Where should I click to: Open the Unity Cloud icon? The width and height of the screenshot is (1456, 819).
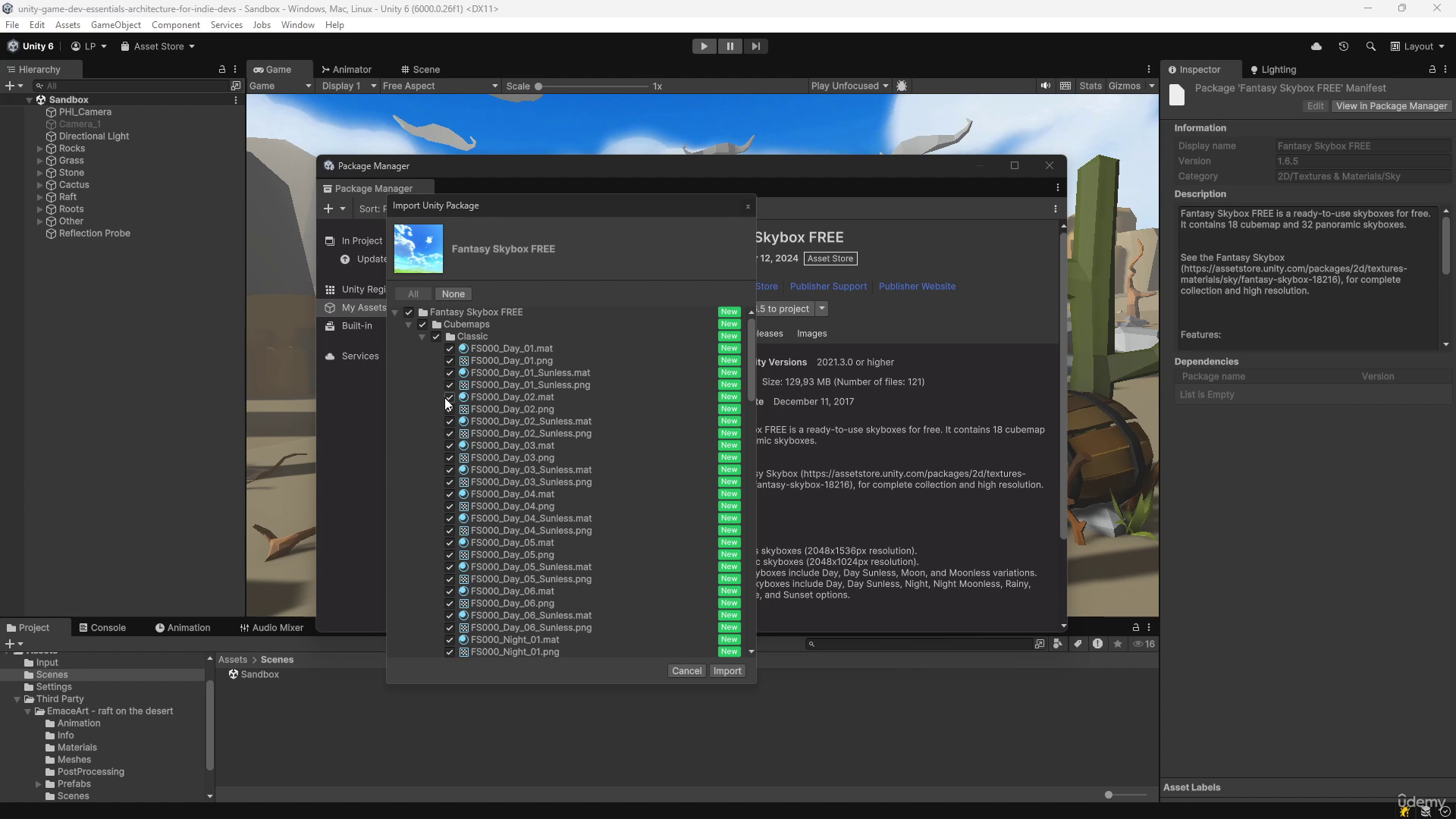click(1316, 46)
